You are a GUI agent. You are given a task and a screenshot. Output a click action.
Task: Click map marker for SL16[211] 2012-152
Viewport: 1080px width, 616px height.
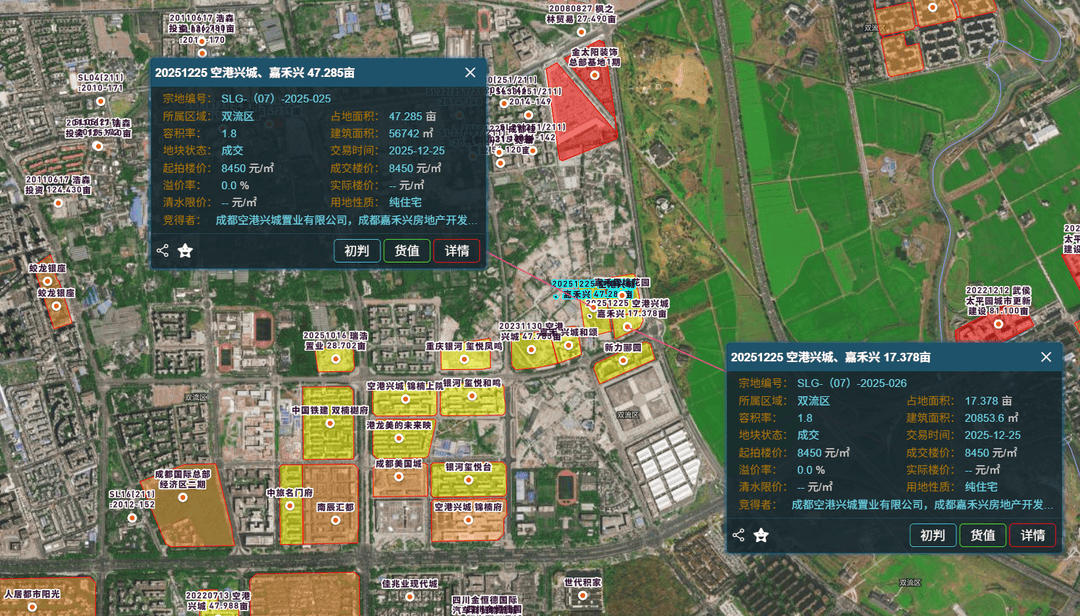132,517
